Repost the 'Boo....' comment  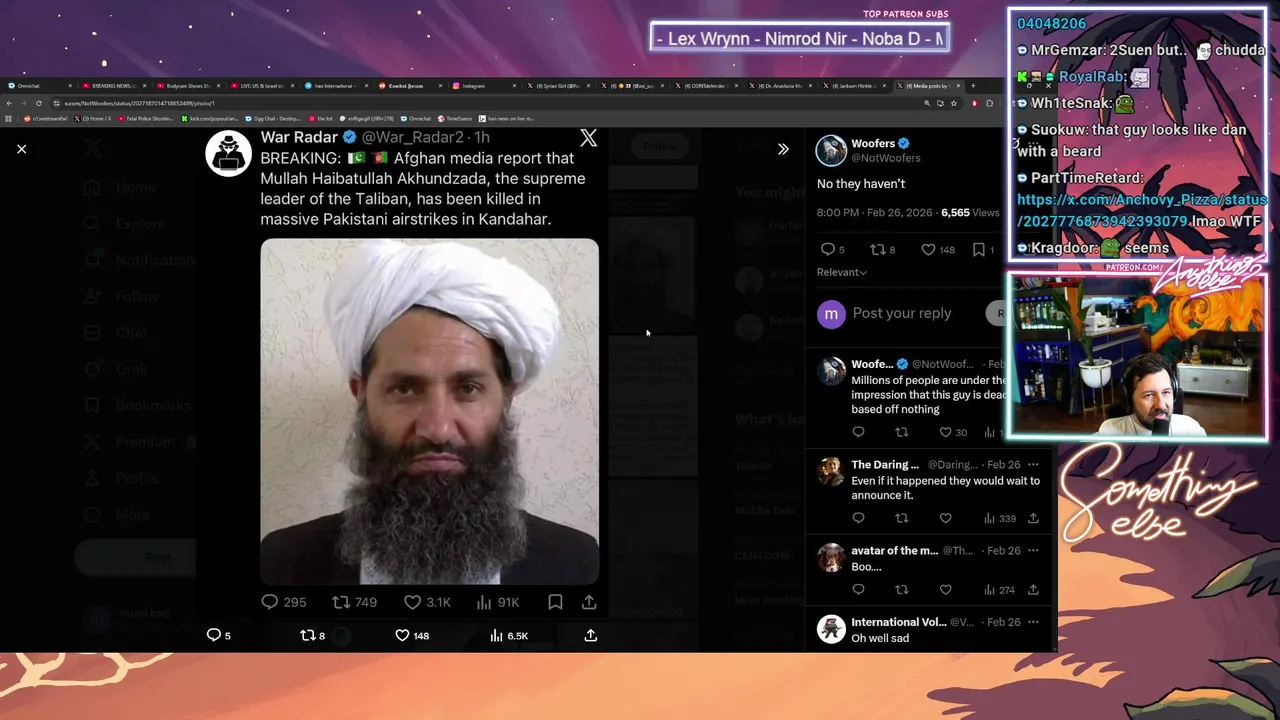(x=902, y=589)
